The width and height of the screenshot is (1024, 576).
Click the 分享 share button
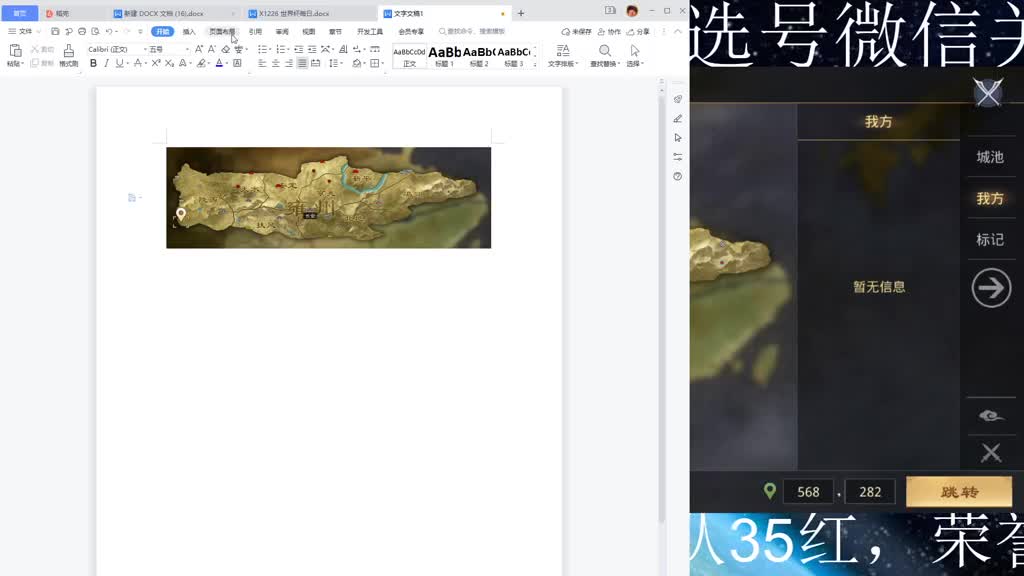click(x=638, y=31)
